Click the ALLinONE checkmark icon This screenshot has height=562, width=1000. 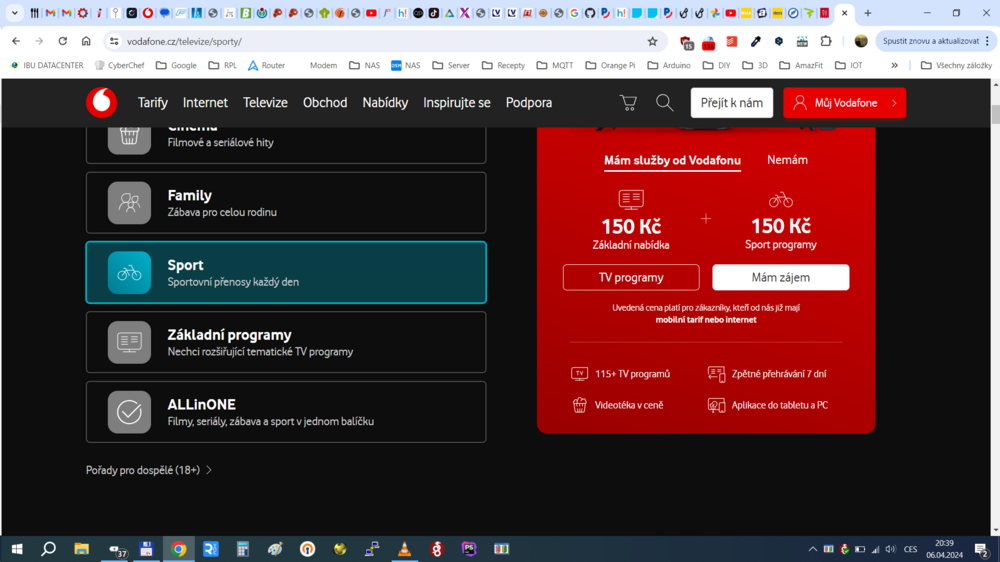(x=129, y=412)
